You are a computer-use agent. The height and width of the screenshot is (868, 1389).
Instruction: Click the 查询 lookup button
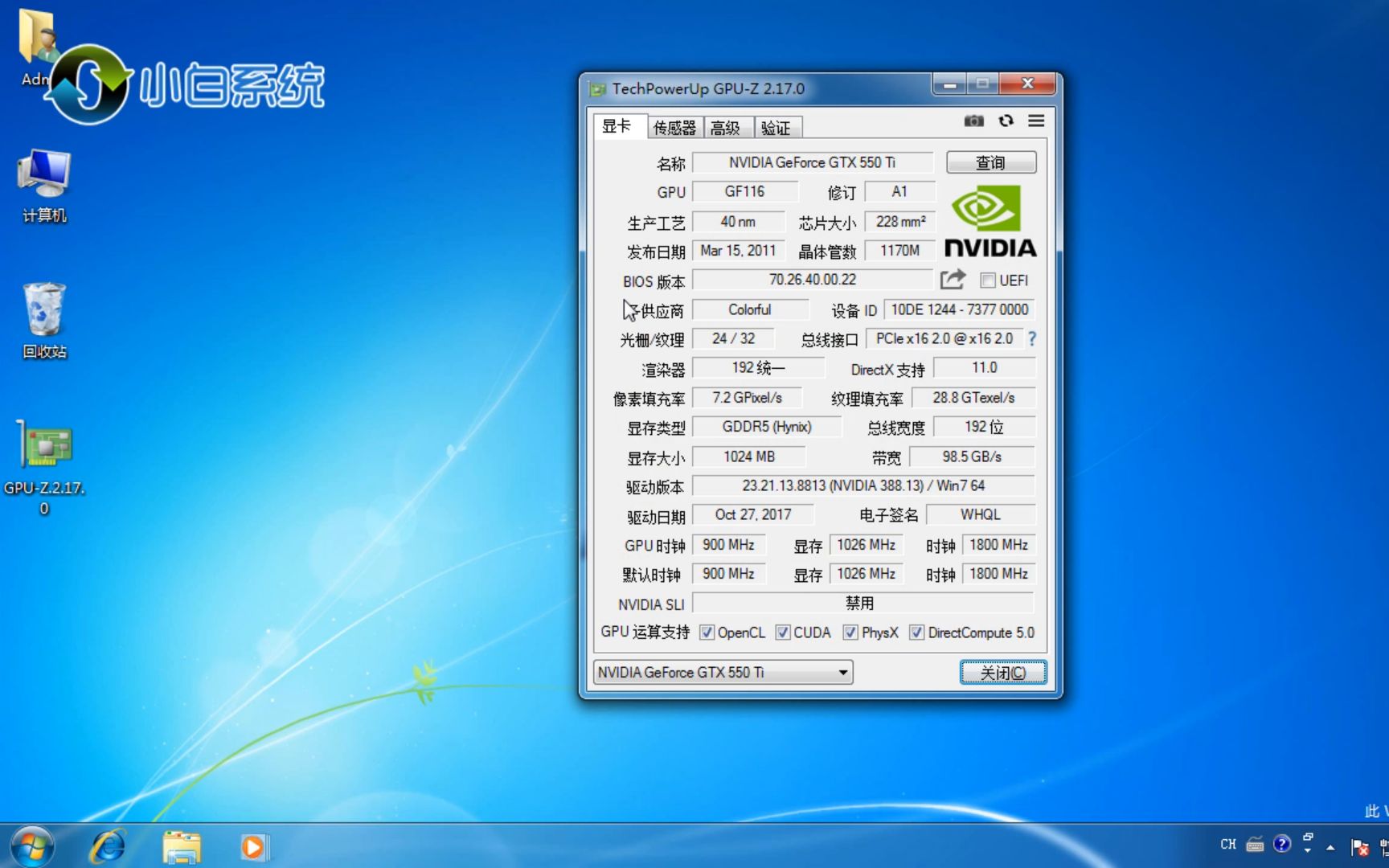pos(991,162)
